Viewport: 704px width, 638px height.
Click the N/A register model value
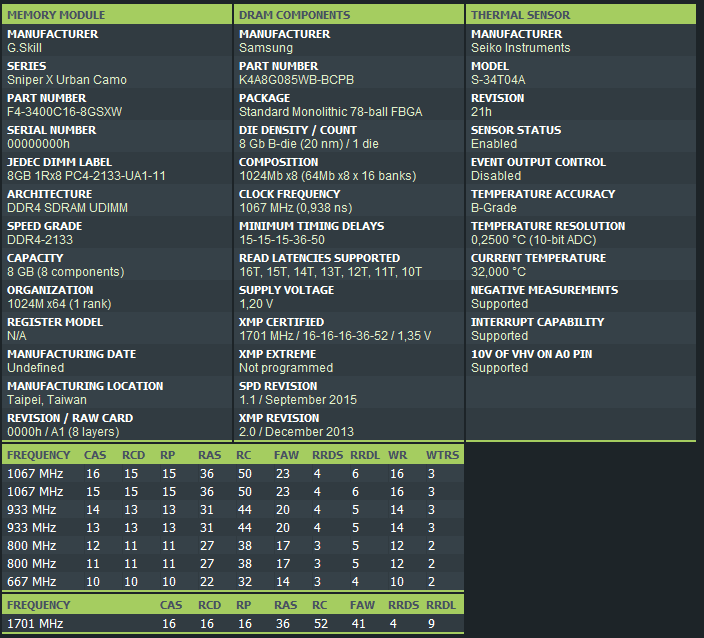17,335
